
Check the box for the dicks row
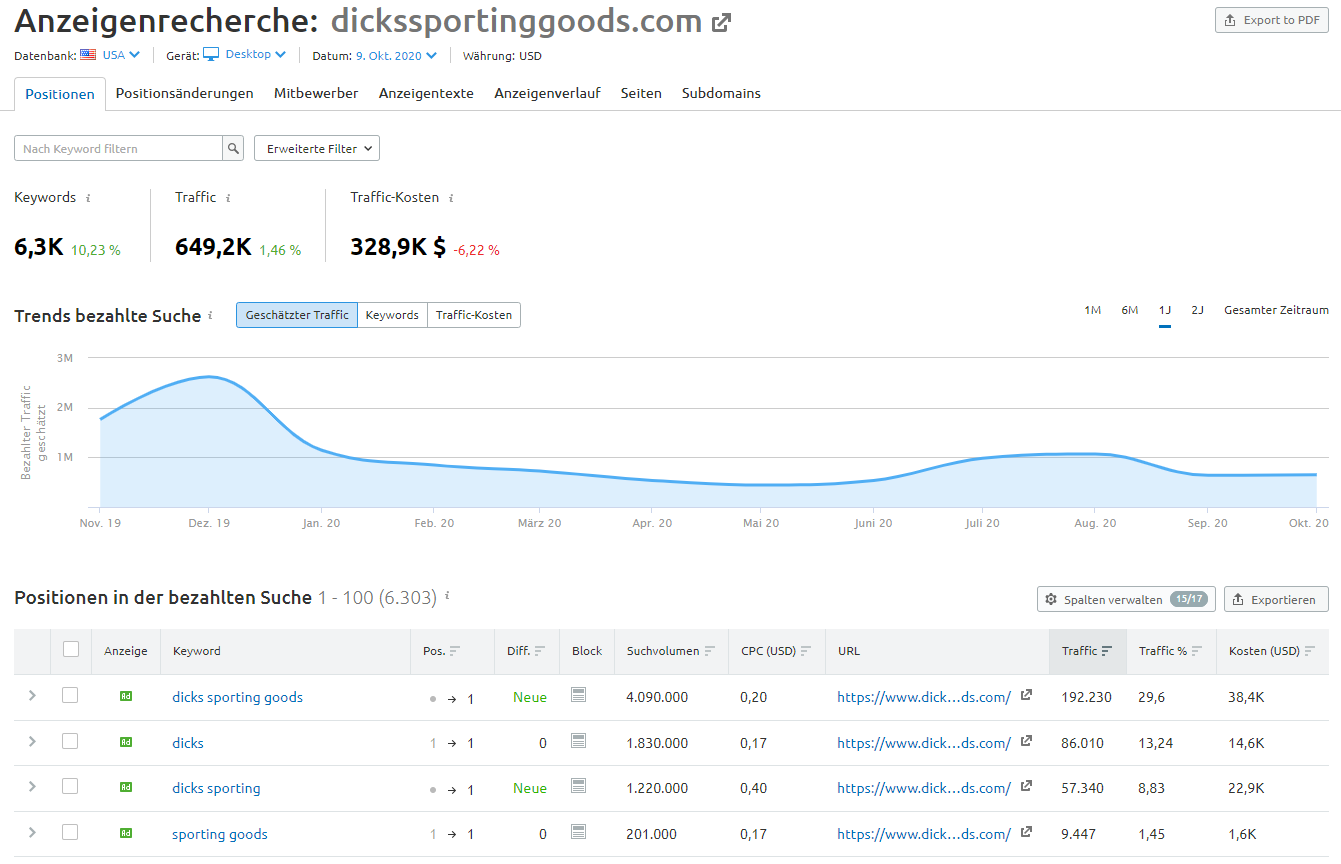click(70, 741)
